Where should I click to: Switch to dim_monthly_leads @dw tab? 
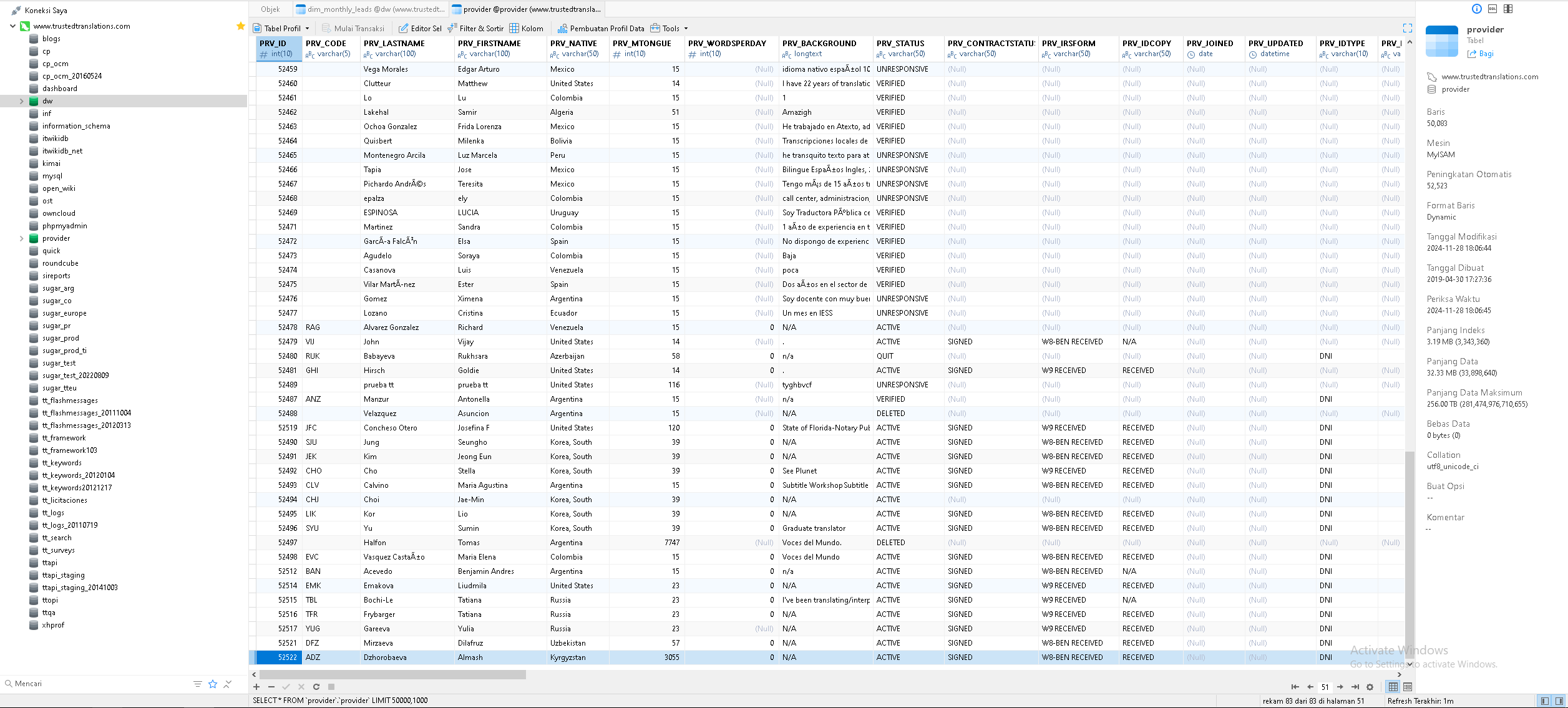click(x=370, y=9)
